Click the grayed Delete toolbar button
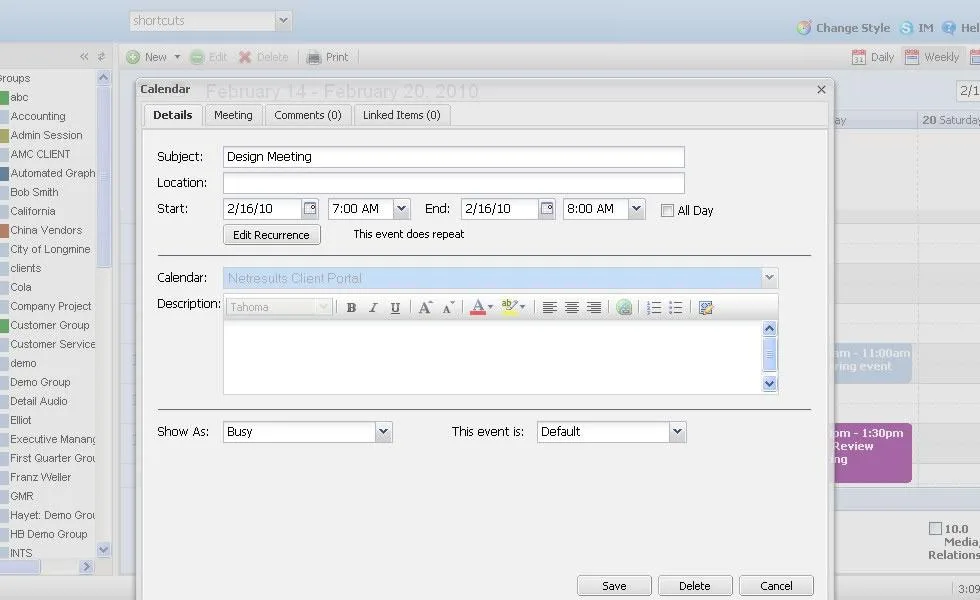This screenshot has width=980, height=600. (x=263, y=57)
